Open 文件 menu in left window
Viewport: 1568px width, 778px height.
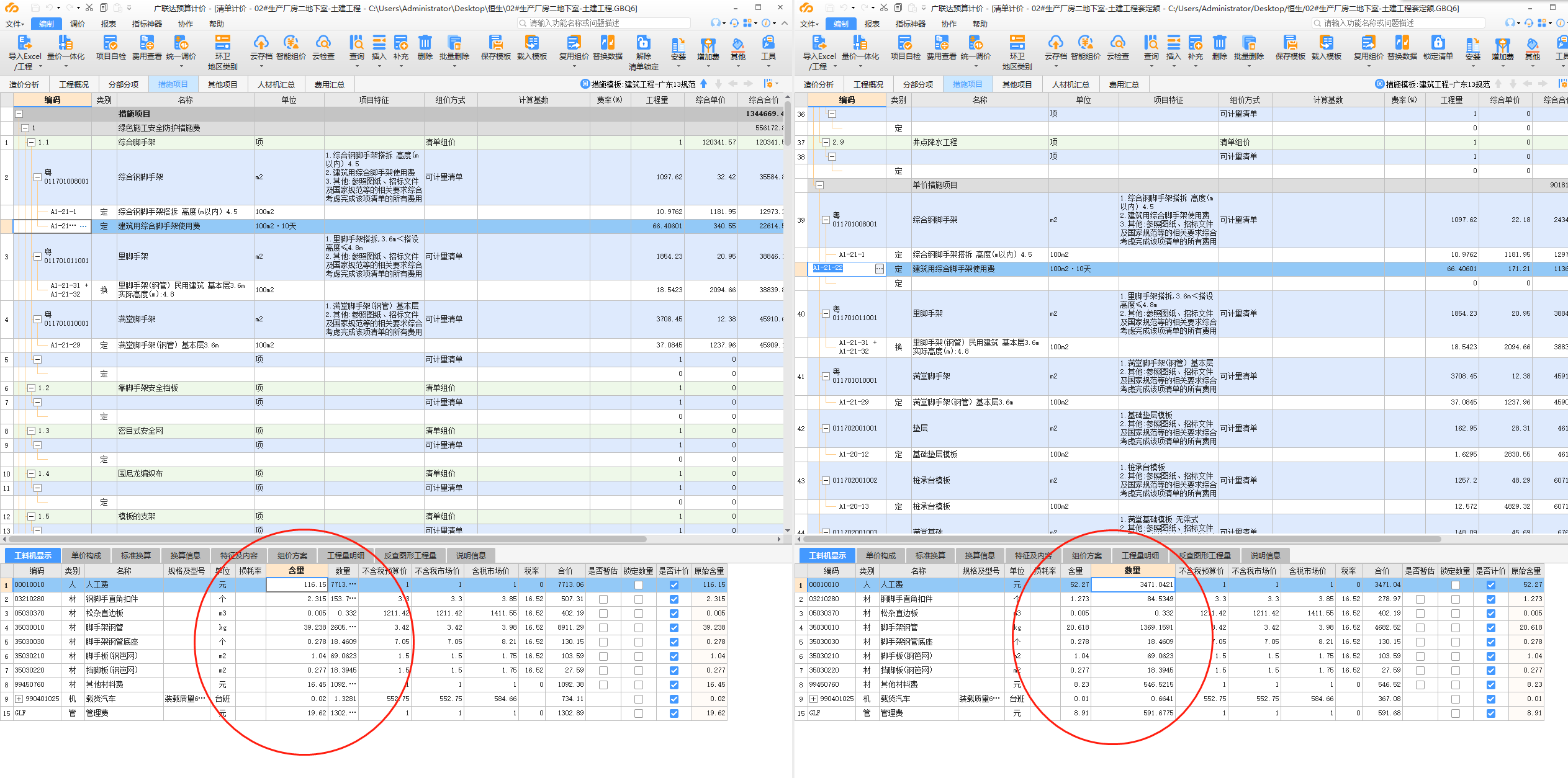(15, 24)
